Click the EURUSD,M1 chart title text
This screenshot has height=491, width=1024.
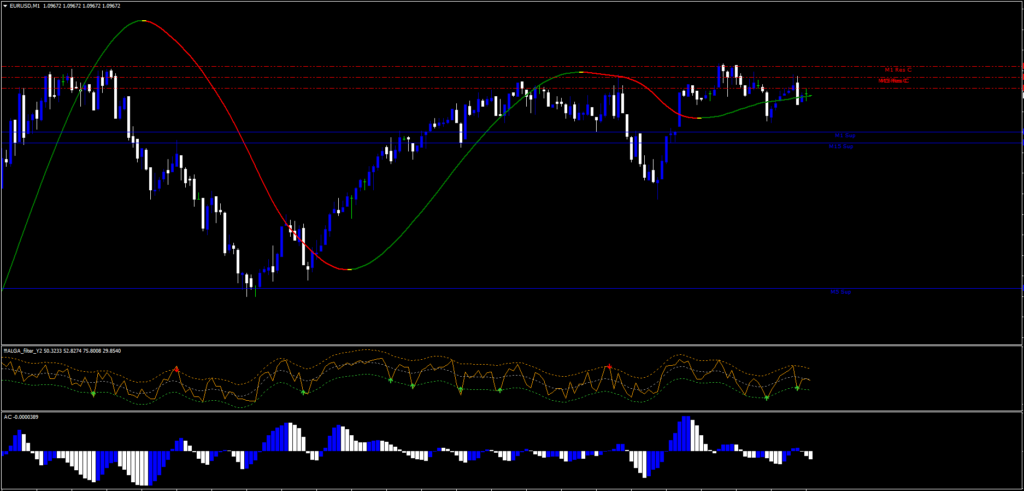pos(25,5)
